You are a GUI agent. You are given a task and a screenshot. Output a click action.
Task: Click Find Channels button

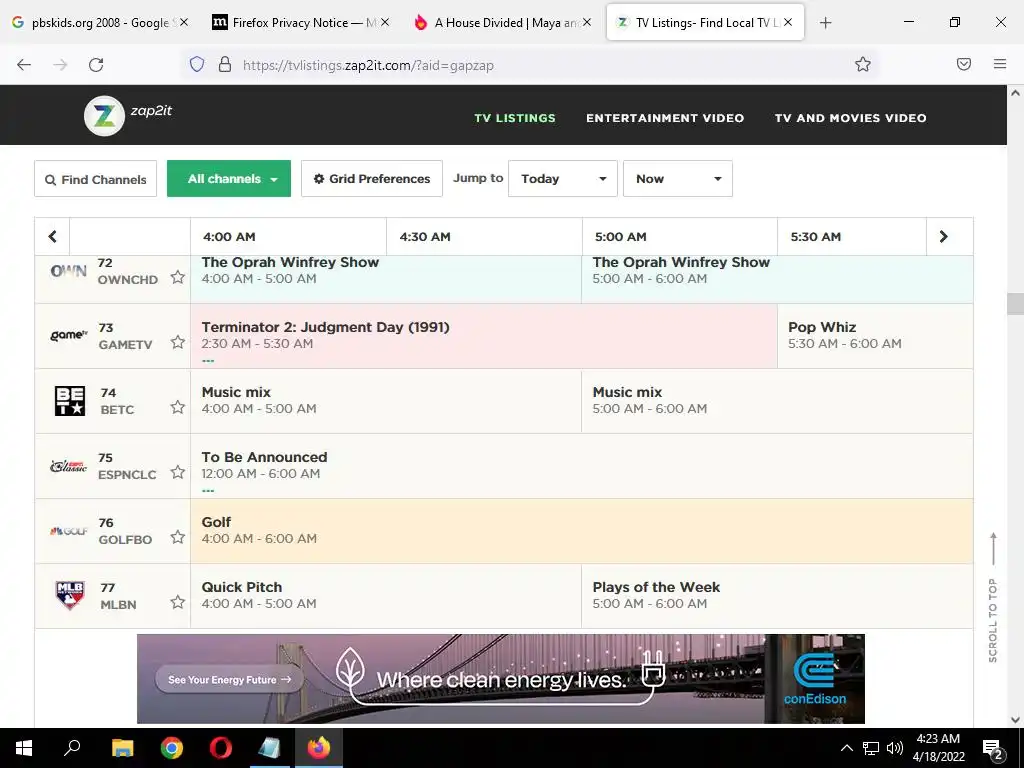pyautogui.click(x=95, y=179)
